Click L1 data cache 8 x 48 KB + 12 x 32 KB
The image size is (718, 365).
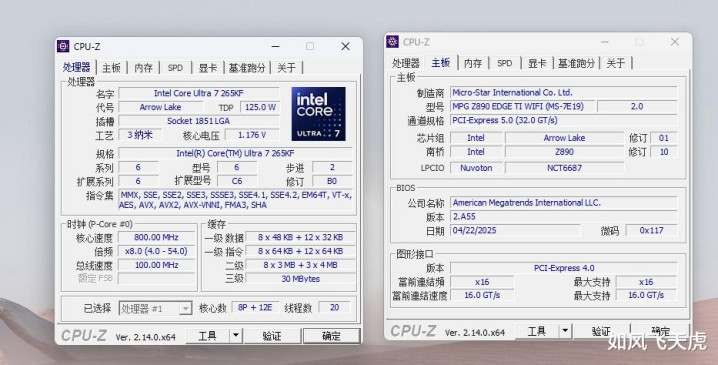coord(300,237)
